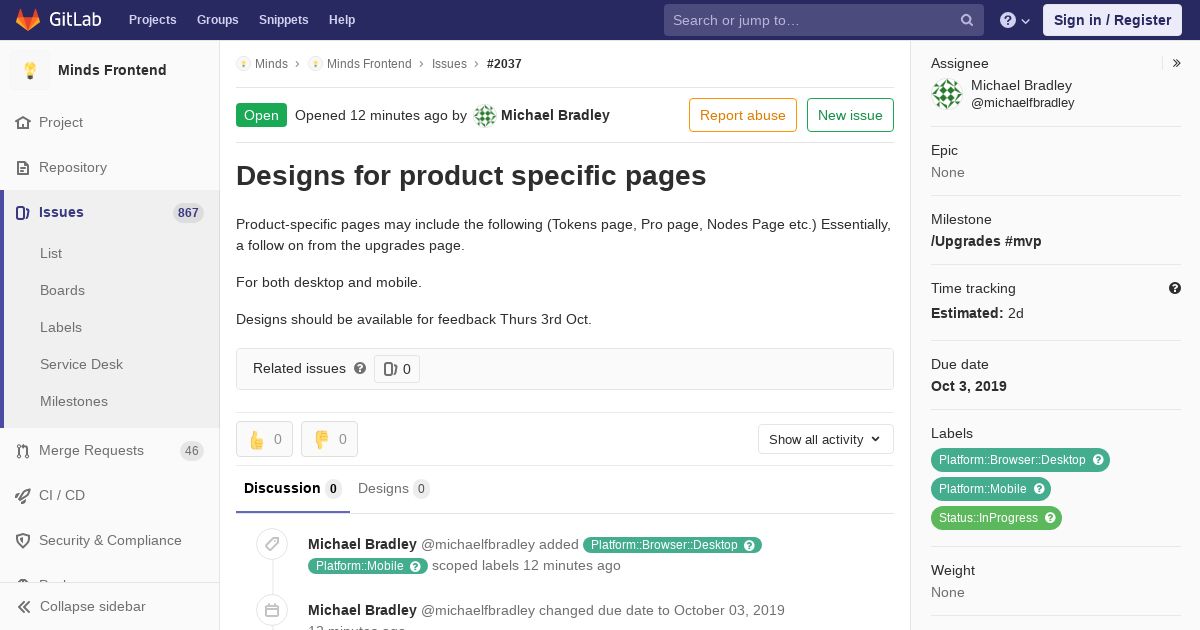
Task: Give a thumbs down reaction
Action: click(329, 439)
